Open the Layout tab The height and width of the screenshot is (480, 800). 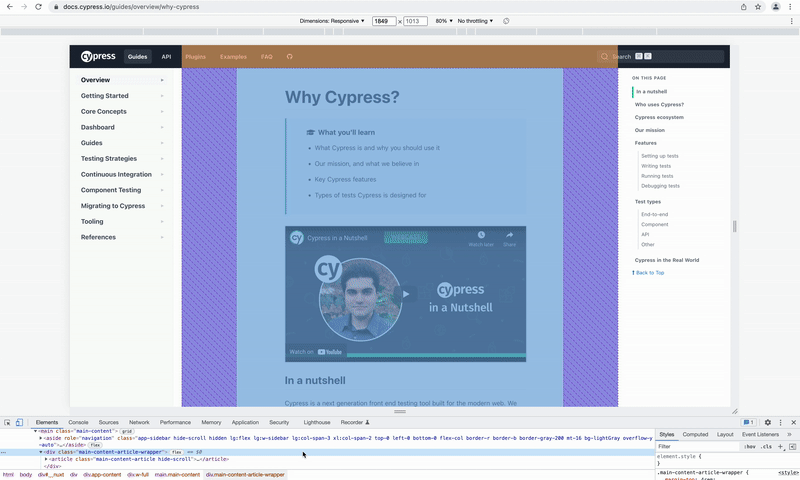(725, 435)
